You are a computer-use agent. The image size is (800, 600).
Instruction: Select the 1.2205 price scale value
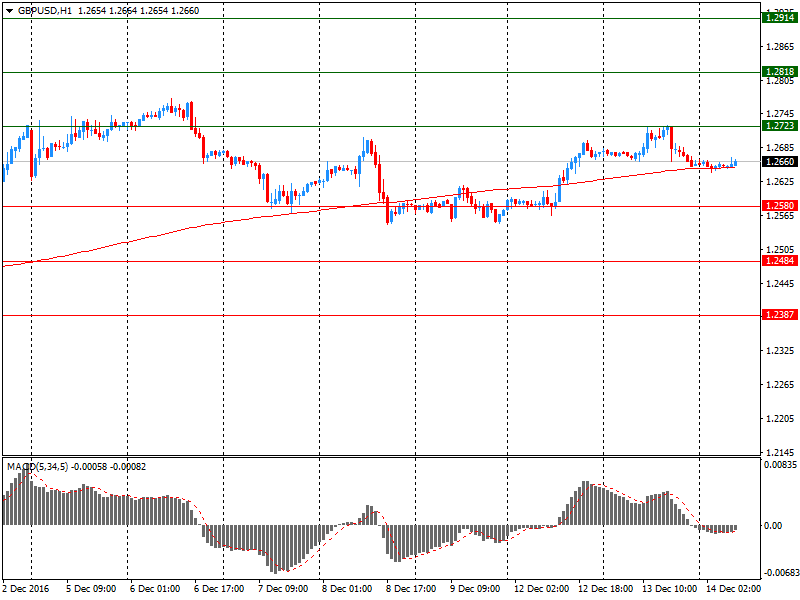tap(780, 419)
